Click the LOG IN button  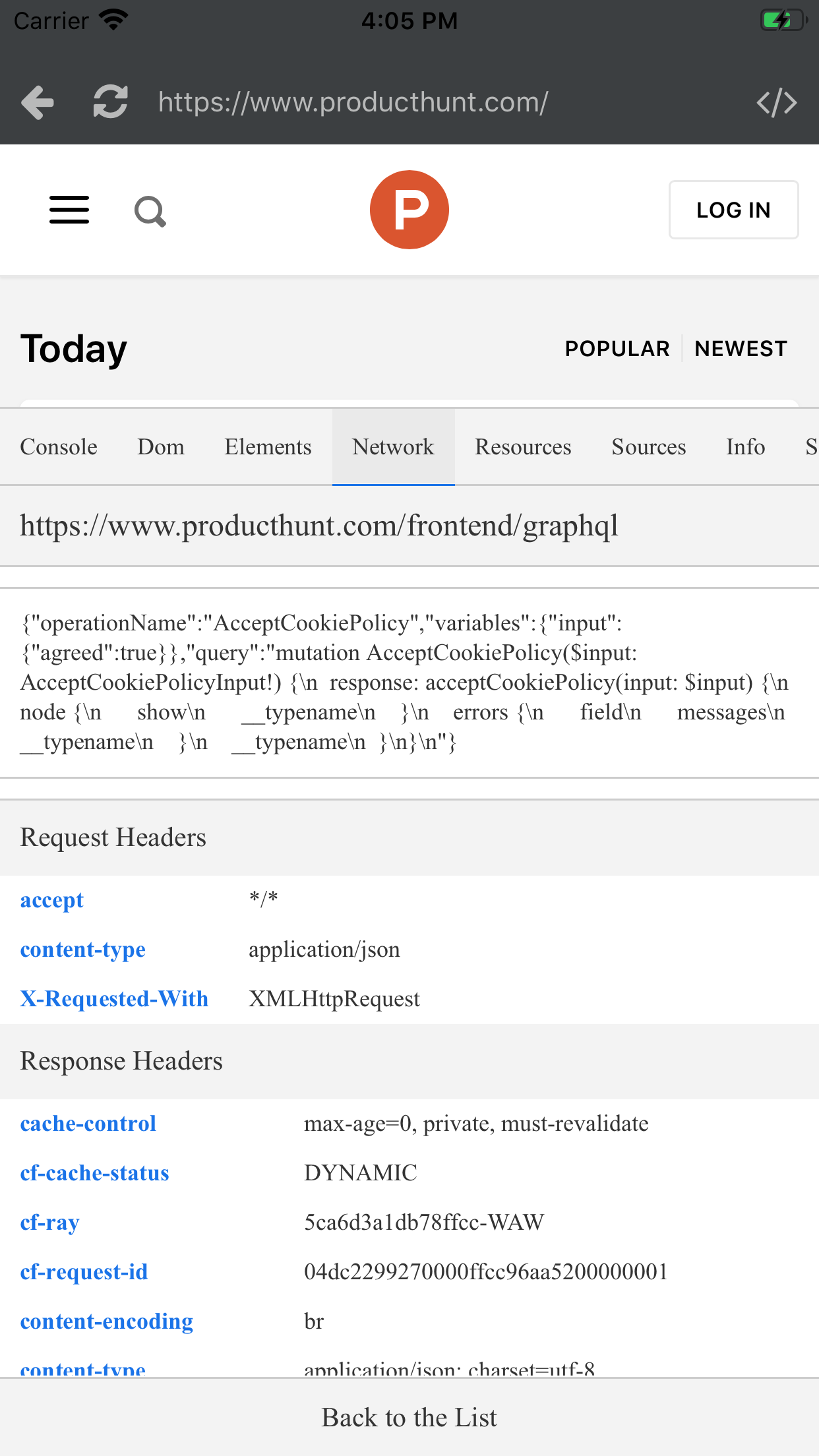point(733,210)
